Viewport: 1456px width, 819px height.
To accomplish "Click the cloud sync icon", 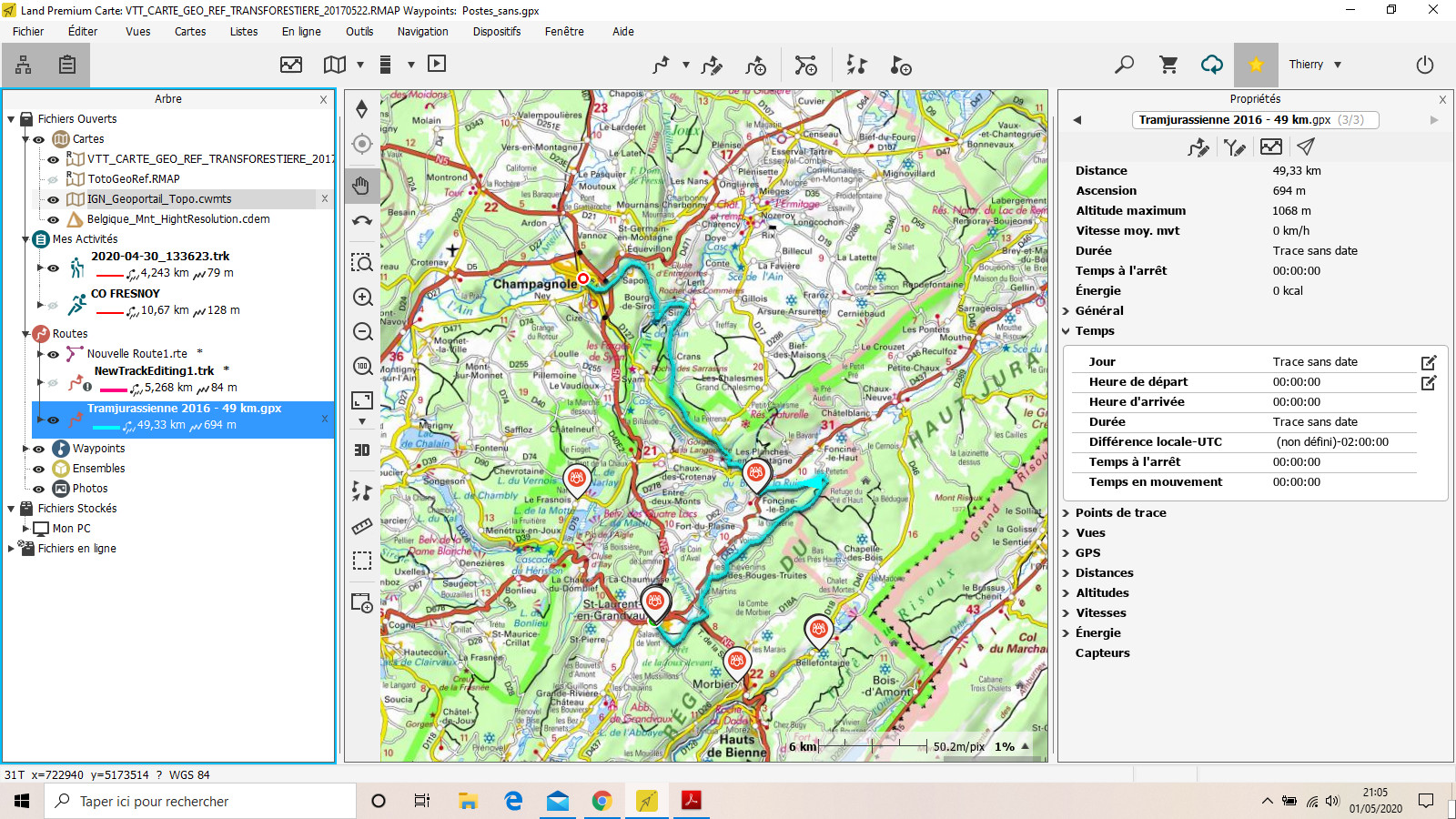I will pyautogui.click(x=1212, y=65).
